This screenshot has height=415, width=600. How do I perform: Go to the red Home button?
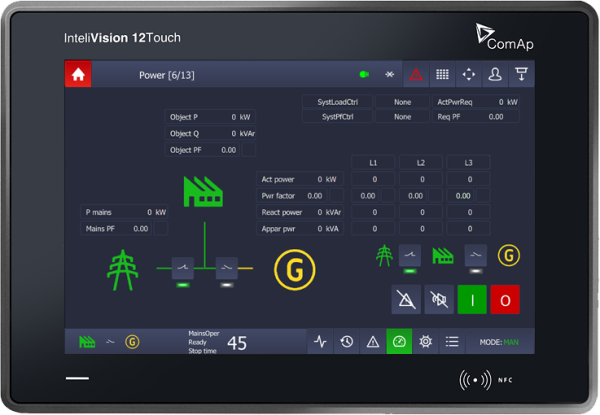pos(78,74)
